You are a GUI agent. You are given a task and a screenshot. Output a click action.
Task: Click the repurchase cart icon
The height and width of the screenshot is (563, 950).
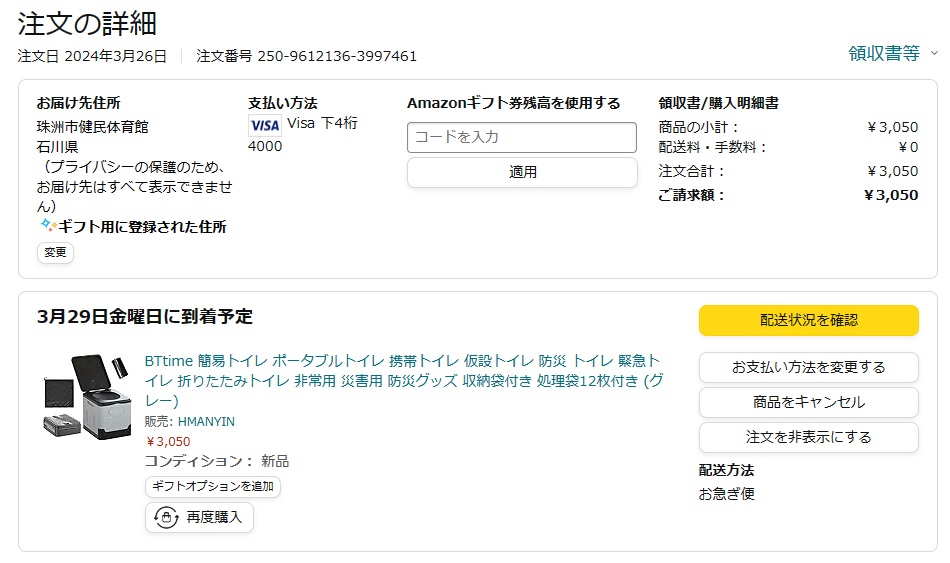[166, 517]
